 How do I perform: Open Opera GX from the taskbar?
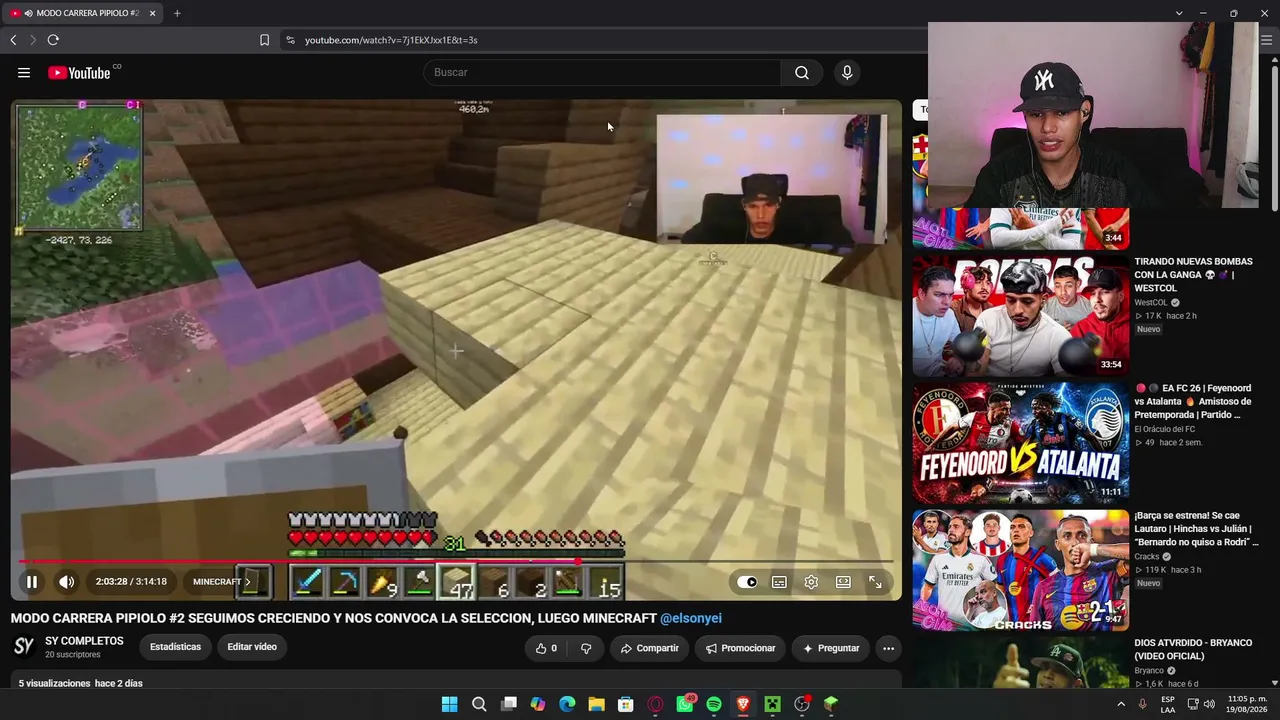click(x=655, y=704)
